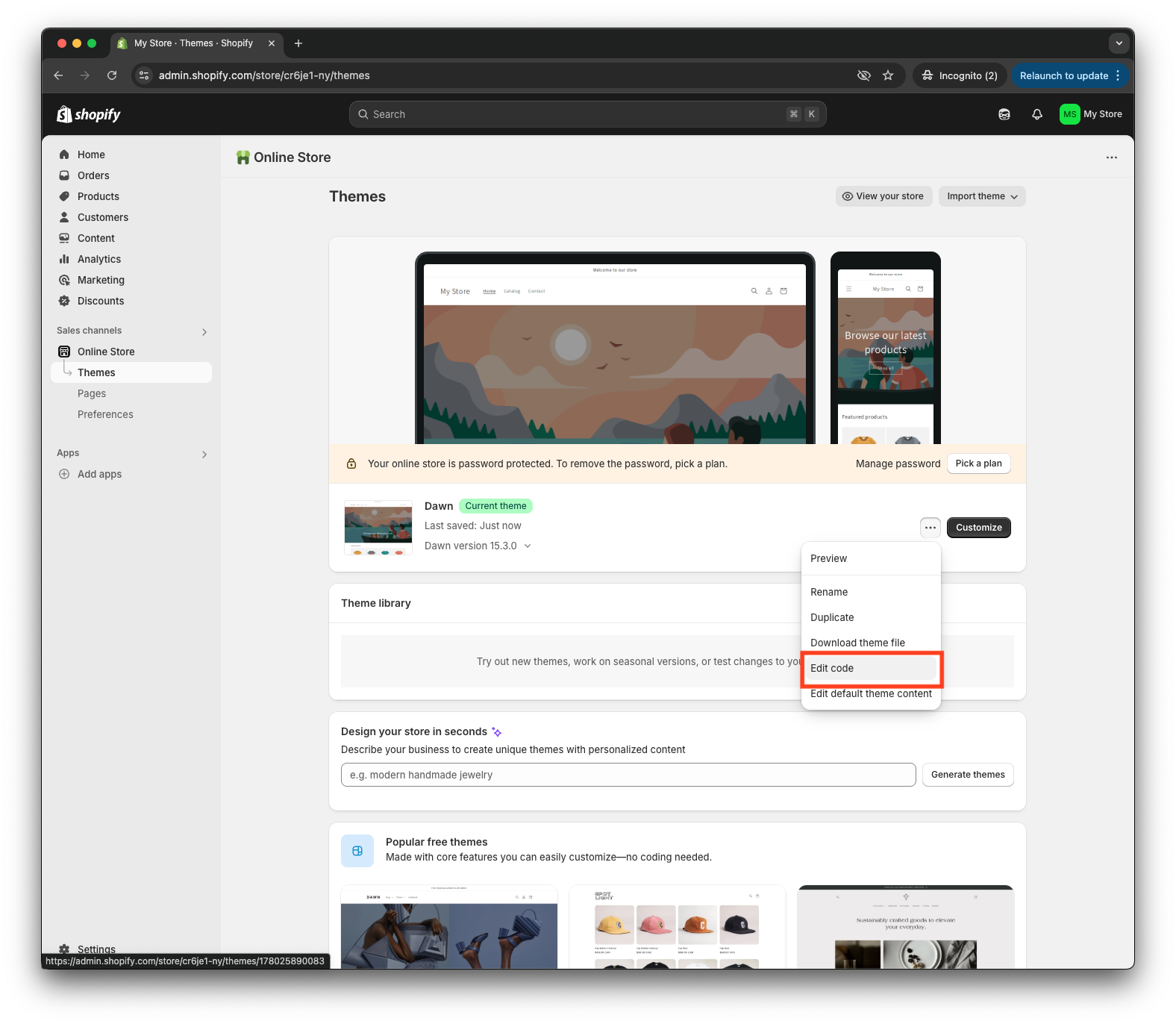Open the notifications bell
The height and width of the screenshot is (1024, 1176).
click(x=1036, y=114)
